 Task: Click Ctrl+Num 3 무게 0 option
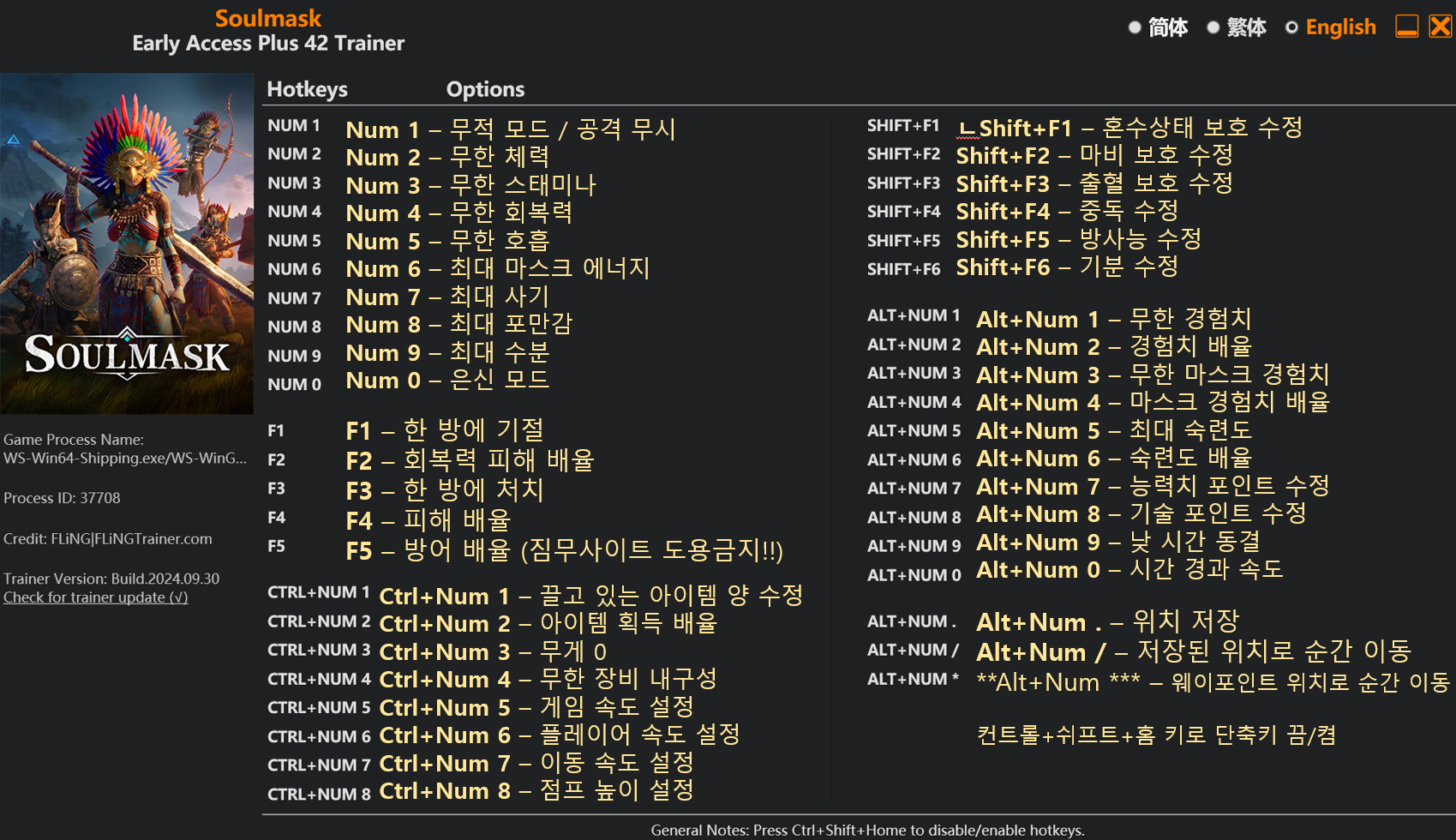pos(493,651)
